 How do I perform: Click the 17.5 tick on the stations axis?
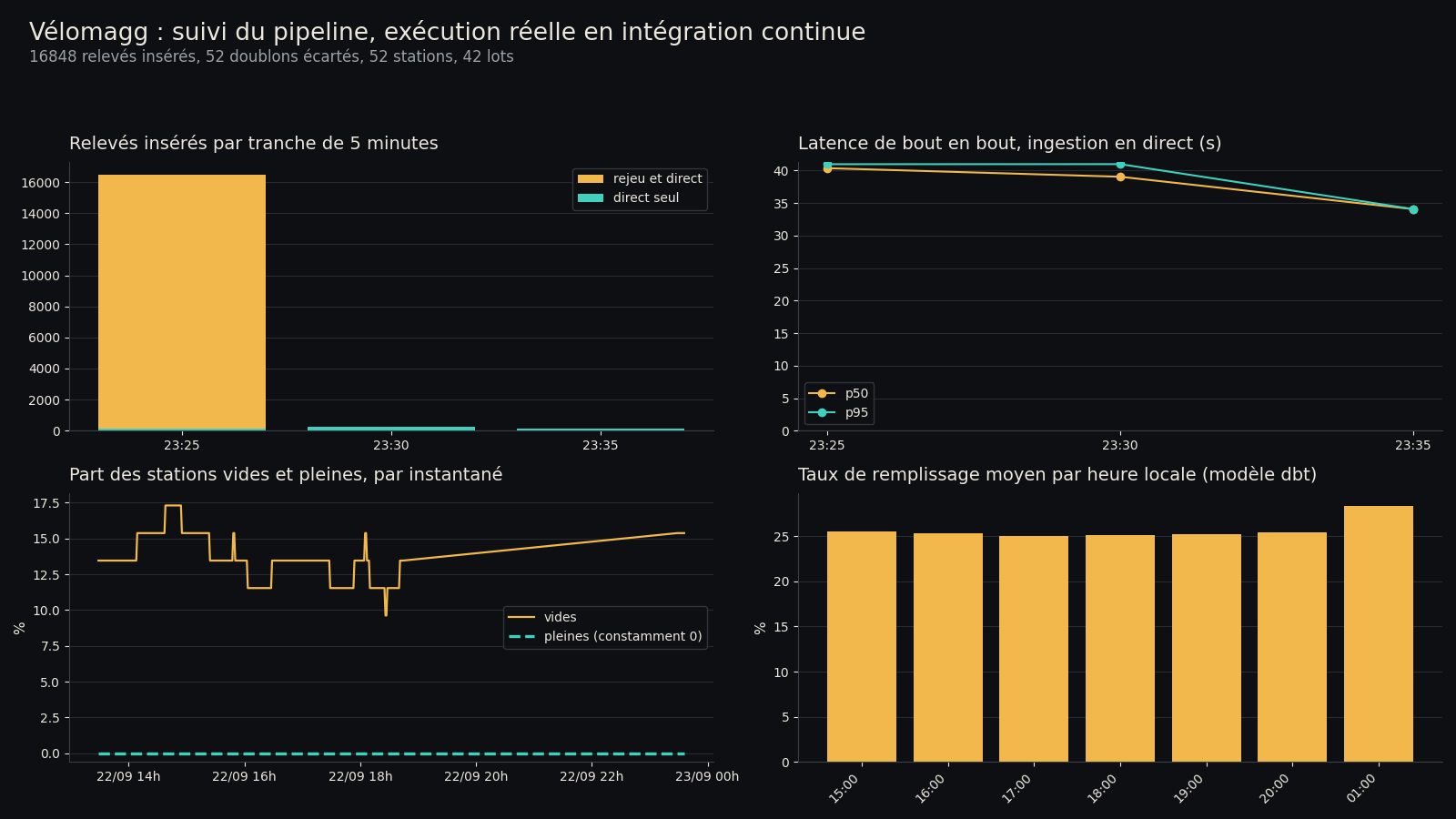(x=45, y=503)
